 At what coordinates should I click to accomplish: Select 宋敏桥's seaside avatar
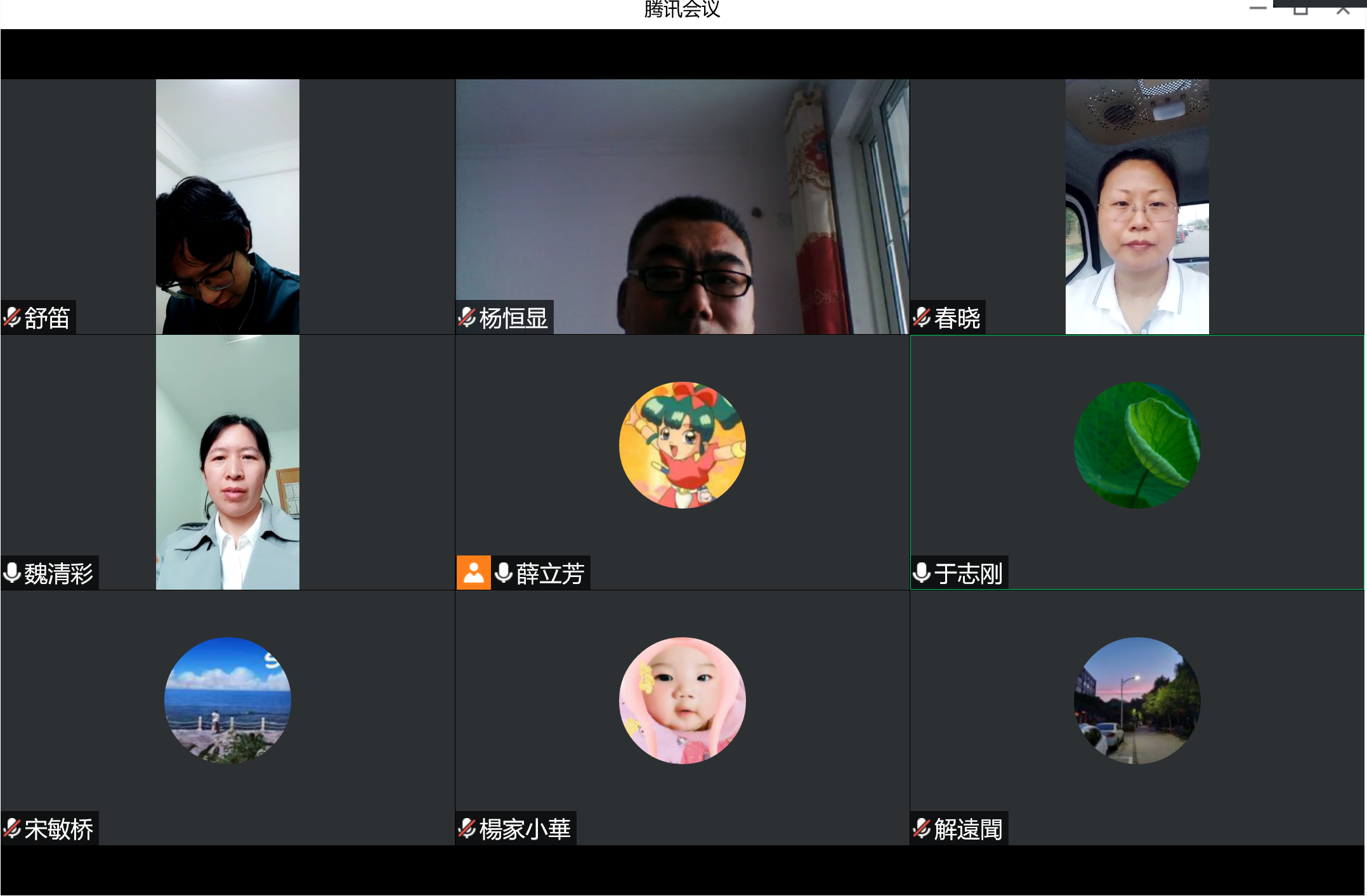[227, 700]
